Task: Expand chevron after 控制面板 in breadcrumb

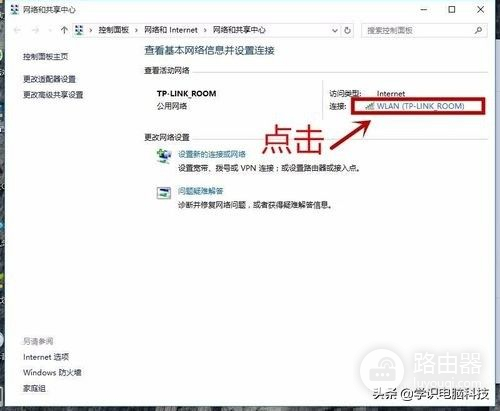Action: click(136, 30)
